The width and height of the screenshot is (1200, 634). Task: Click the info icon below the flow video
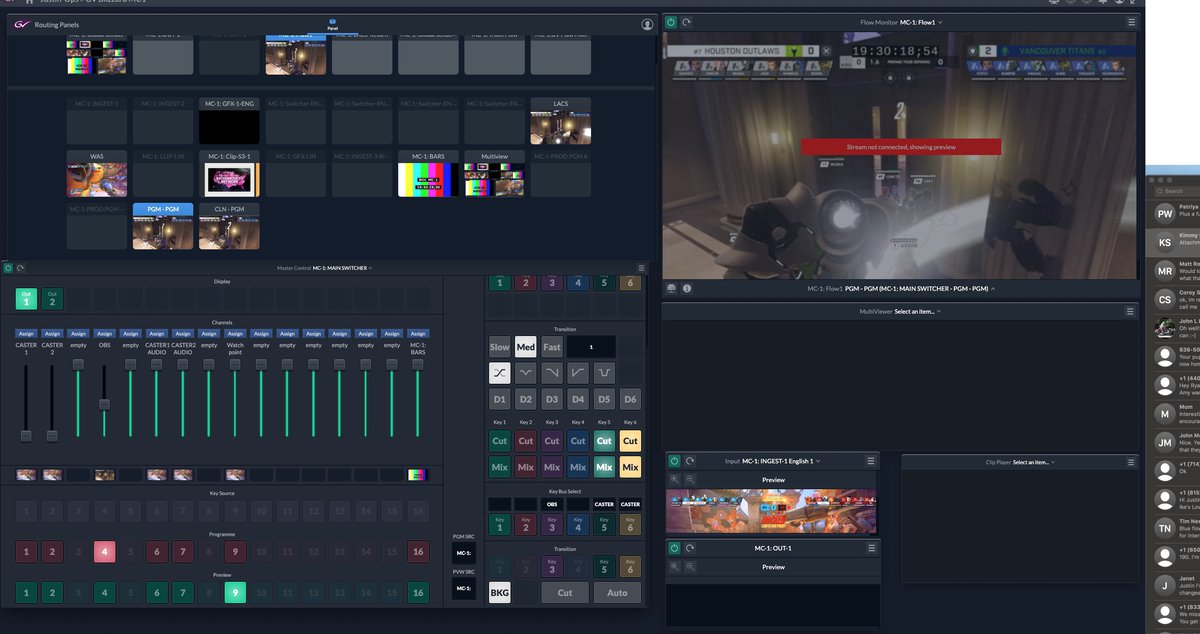(687, 289)
